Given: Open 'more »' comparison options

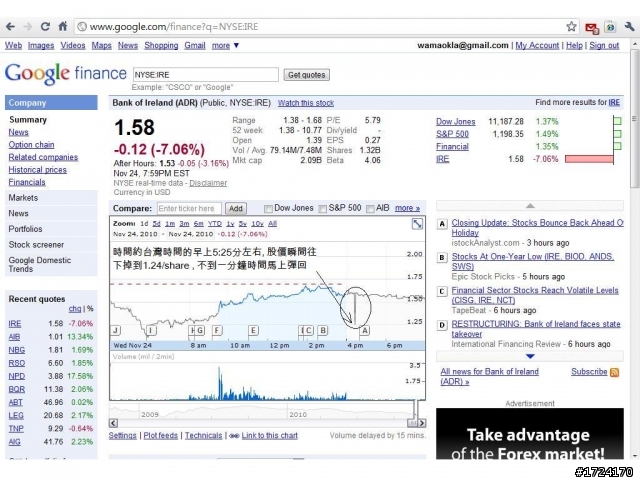Looking at the screenshot, I should pos(407,208).
